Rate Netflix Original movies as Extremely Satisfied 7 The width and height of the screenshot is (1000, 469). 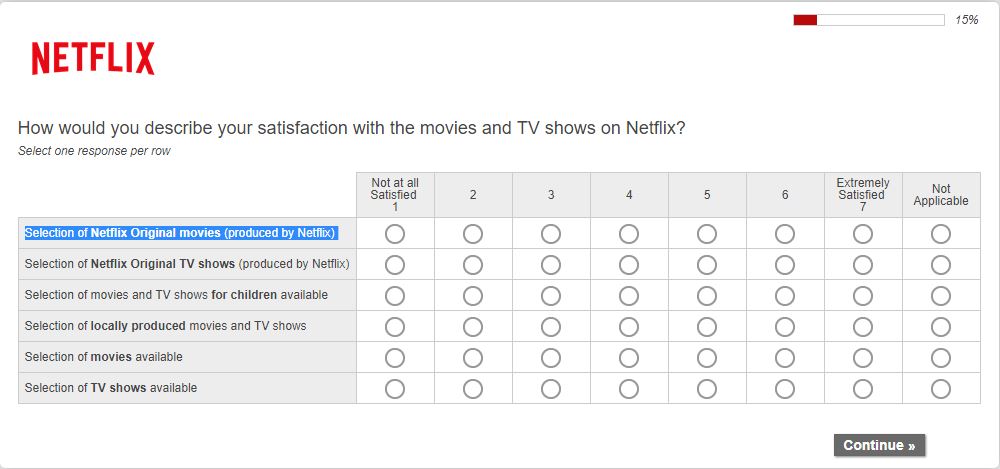[863, 234]
